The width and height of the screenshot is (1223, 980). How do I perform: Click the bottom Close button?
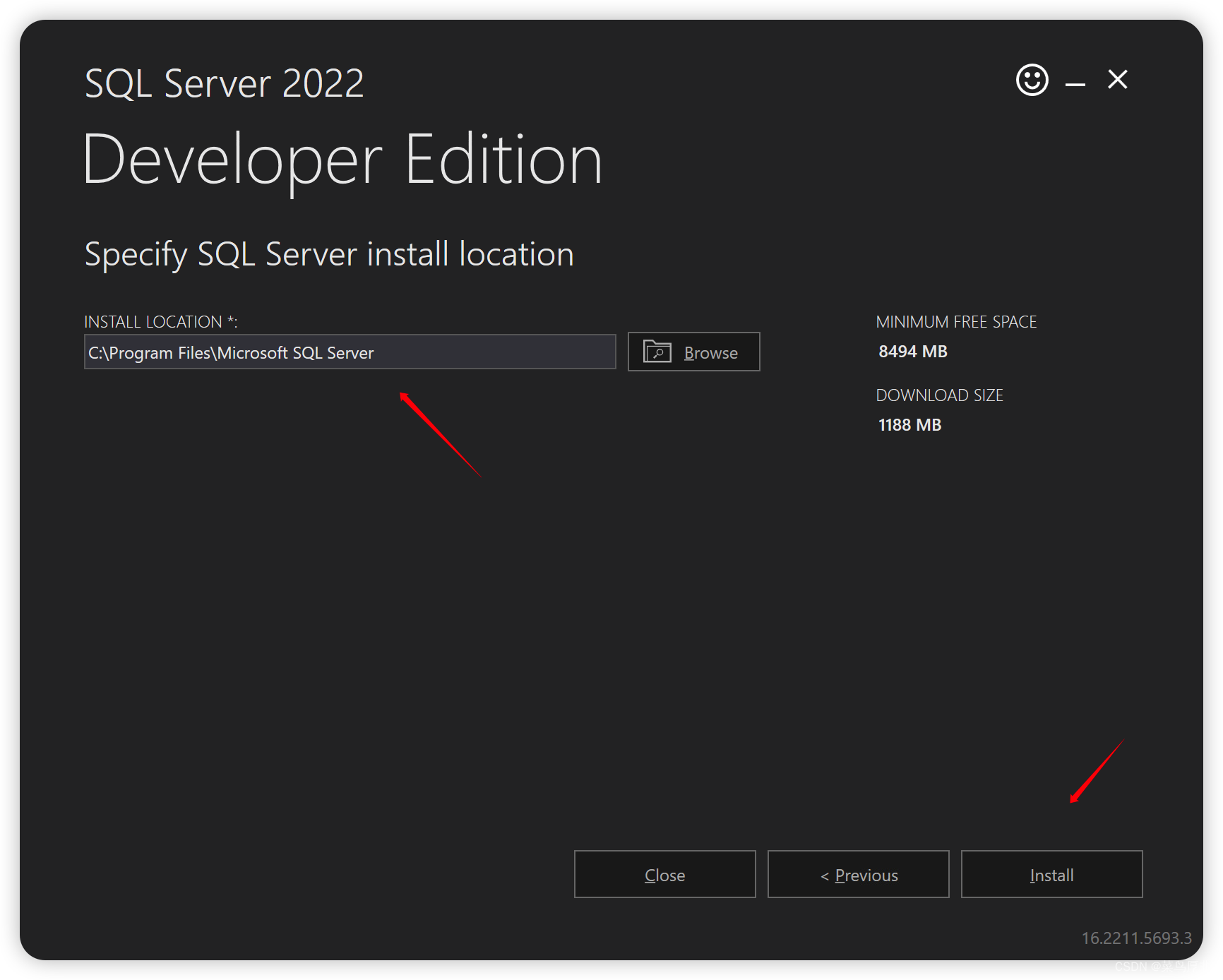[x=664, y=874]
